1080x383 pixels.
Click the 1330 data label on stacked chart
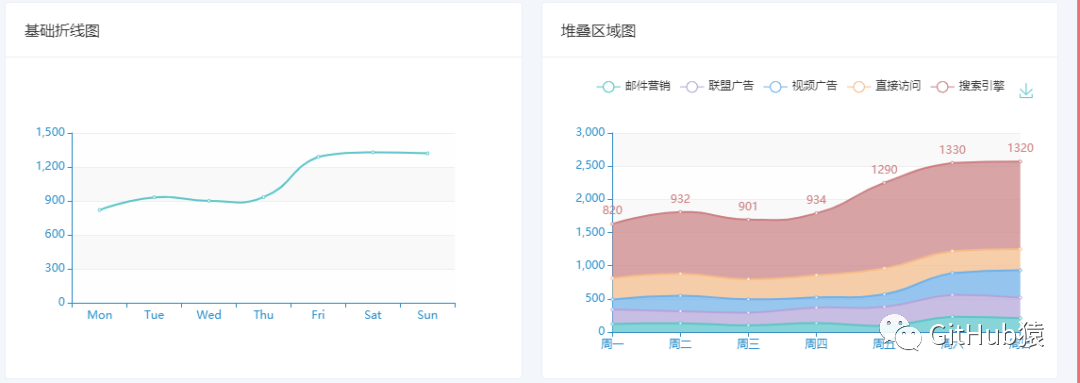pos(952,150)
